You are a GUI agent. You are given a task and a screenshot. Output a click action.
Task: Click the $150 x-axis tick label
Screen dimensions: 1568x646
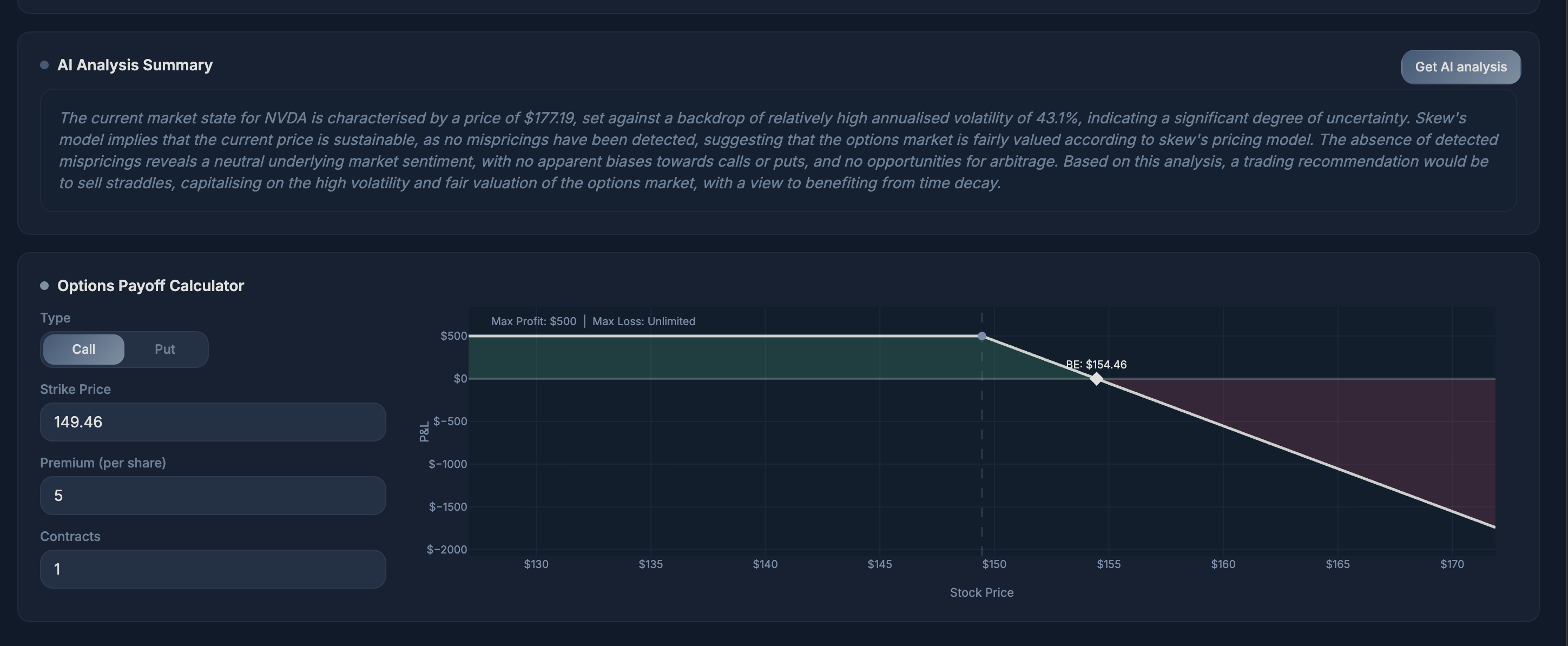tap(994, 564)
